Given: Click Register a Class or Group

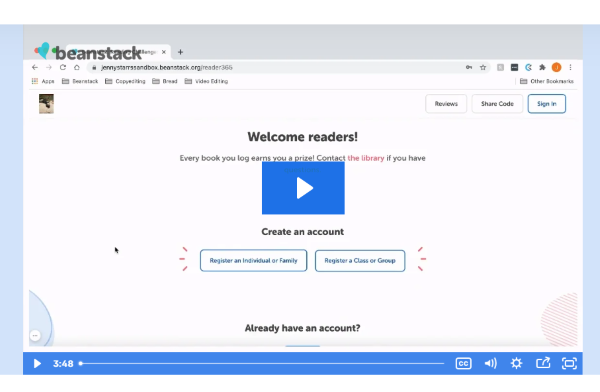Looking at the screenshot, I should [x=360, y=261].
